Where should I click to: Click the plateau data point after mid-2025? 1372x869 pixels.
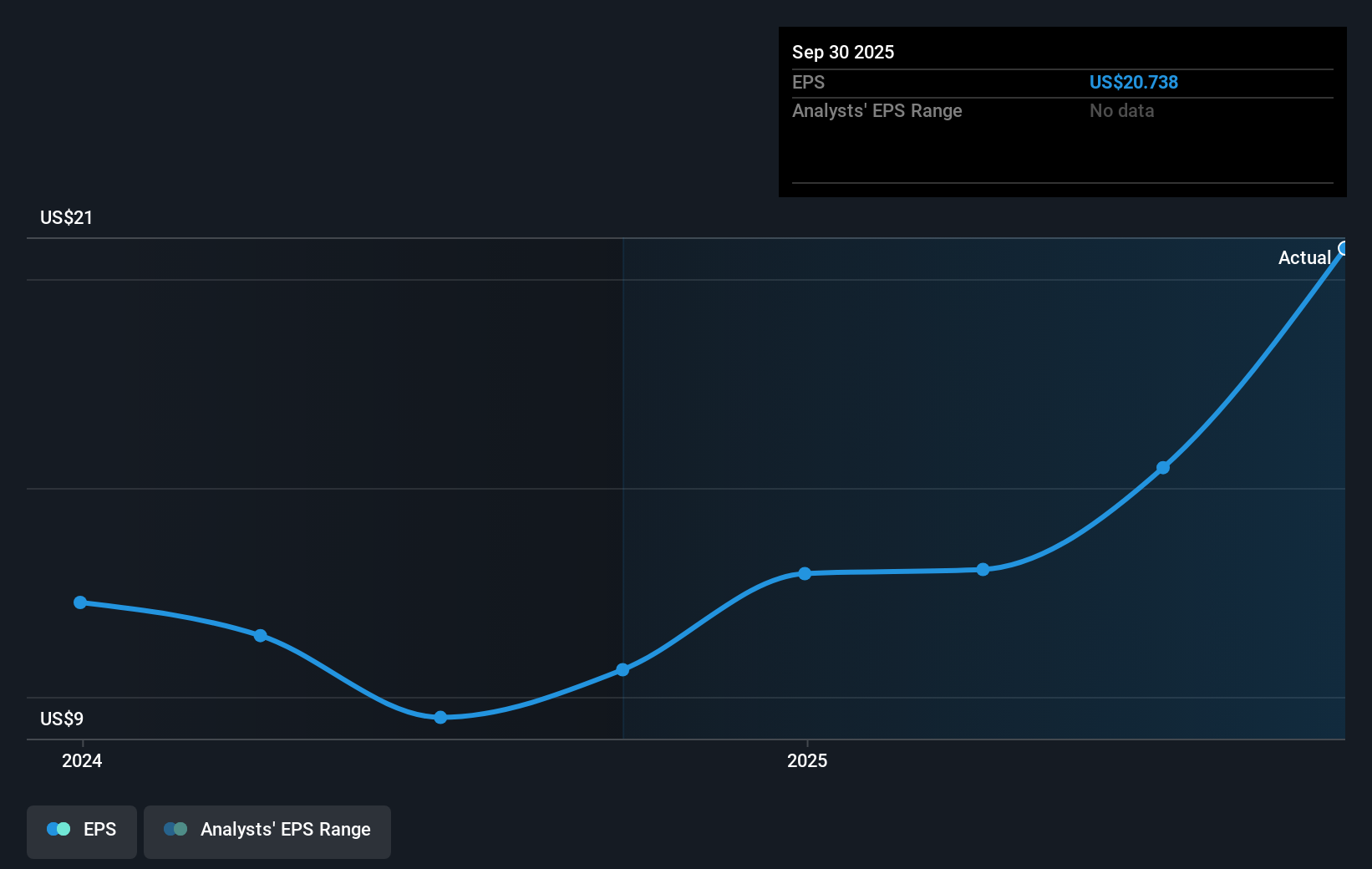click(x=983, y=569)
